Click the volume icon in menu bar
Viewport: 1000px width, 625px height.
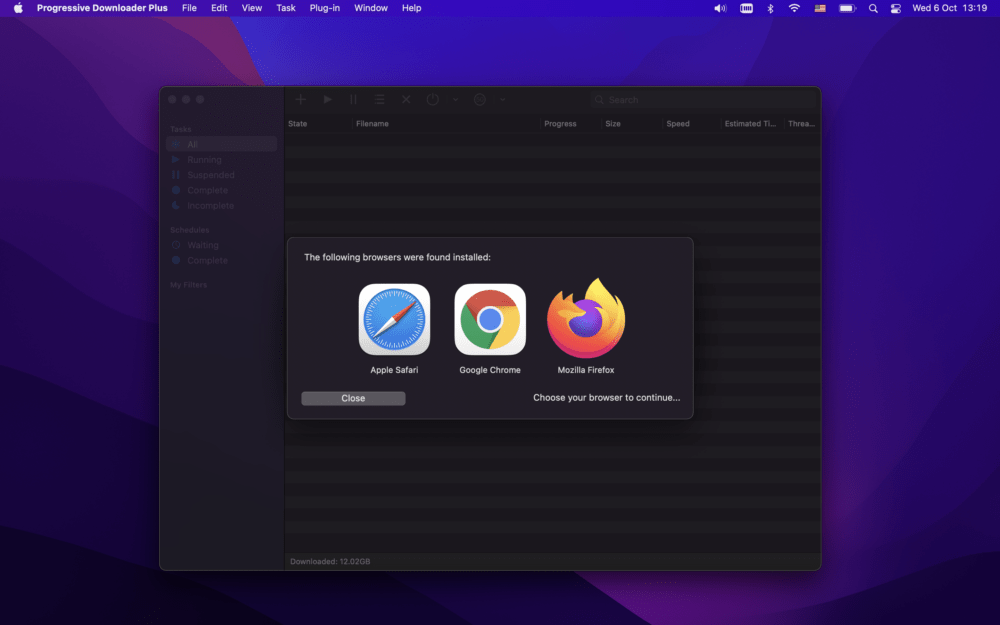(720, 8)
